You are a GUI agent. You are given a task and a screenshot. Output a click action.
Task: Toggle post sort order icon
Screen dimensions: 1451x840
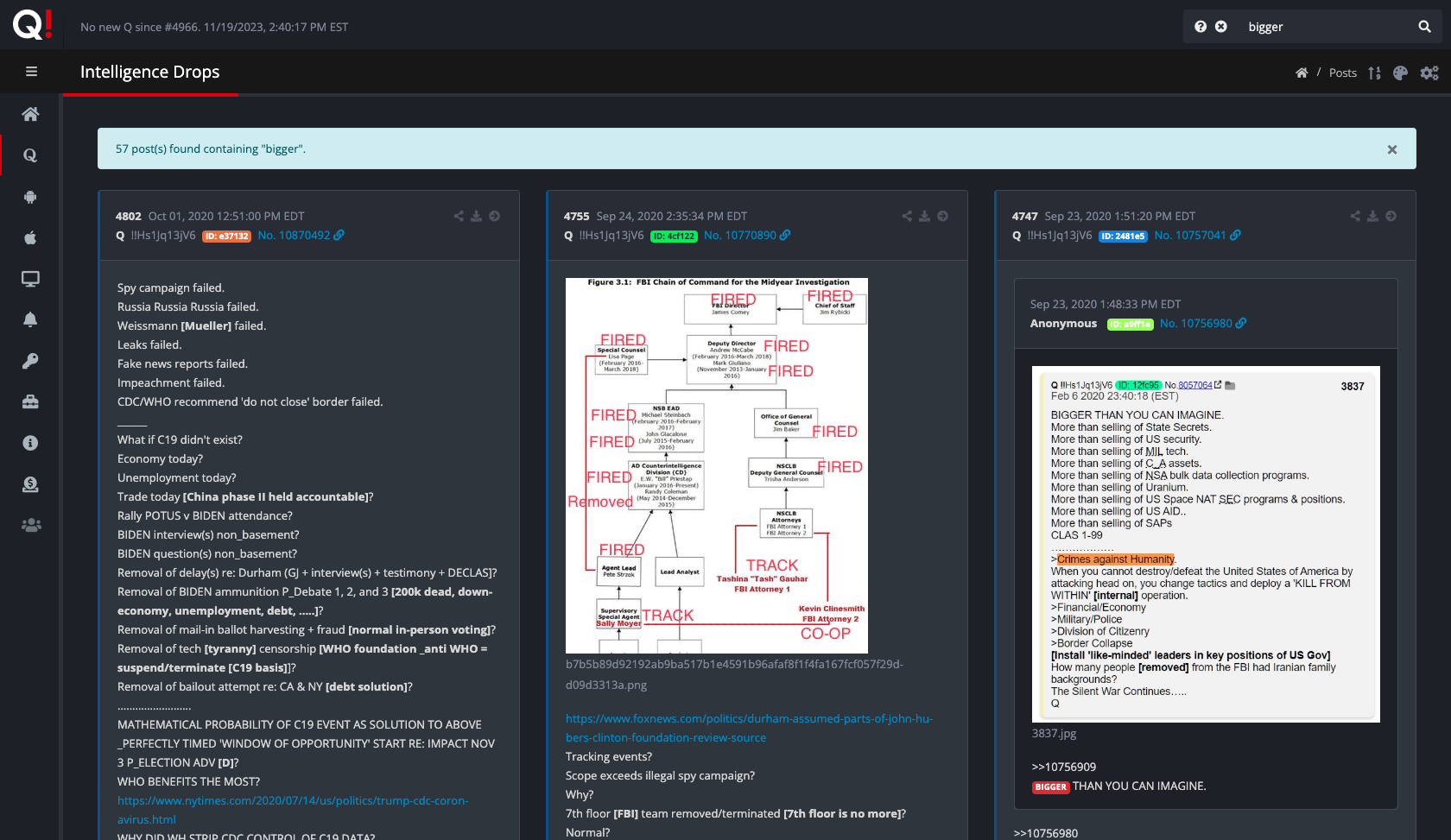coord(1374,73)
